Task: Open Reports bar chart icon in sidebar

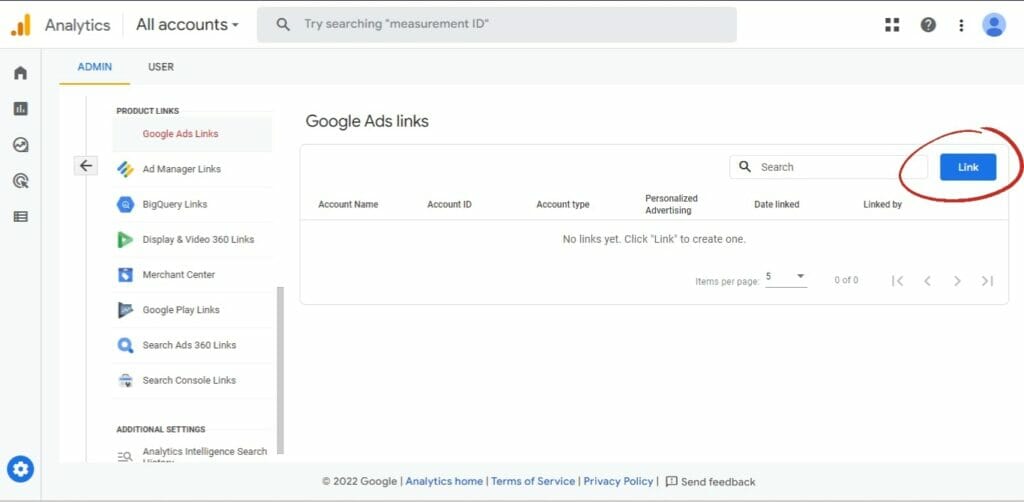Action: click(x=20, y=108)
